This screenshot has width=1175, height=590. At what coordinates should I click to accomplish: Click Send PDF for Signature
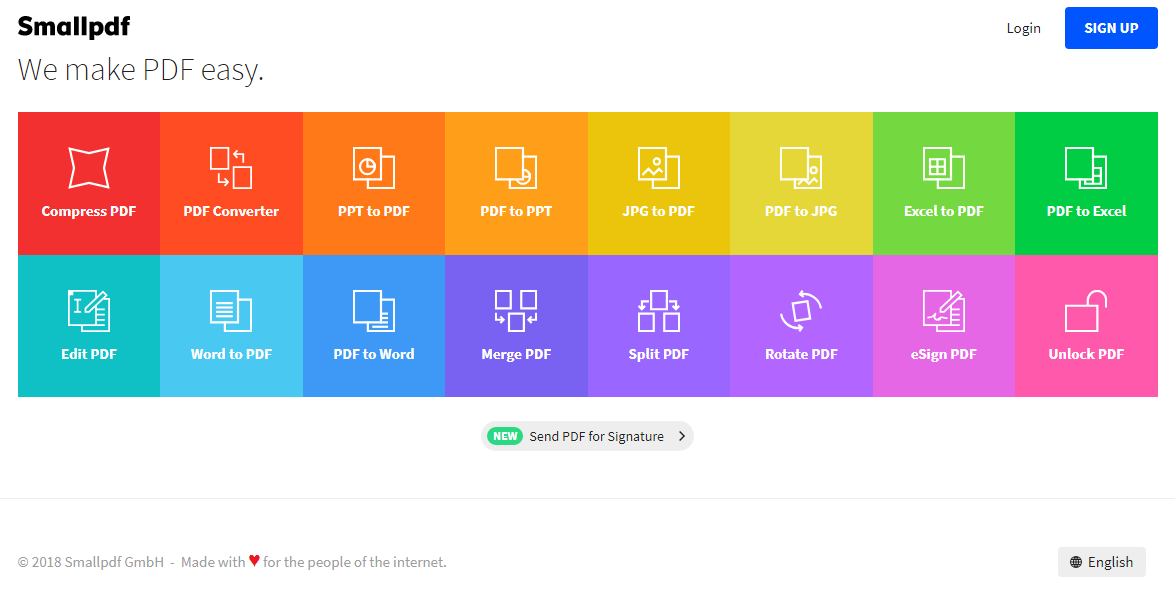pyautogui.click(x=587, y=436)
